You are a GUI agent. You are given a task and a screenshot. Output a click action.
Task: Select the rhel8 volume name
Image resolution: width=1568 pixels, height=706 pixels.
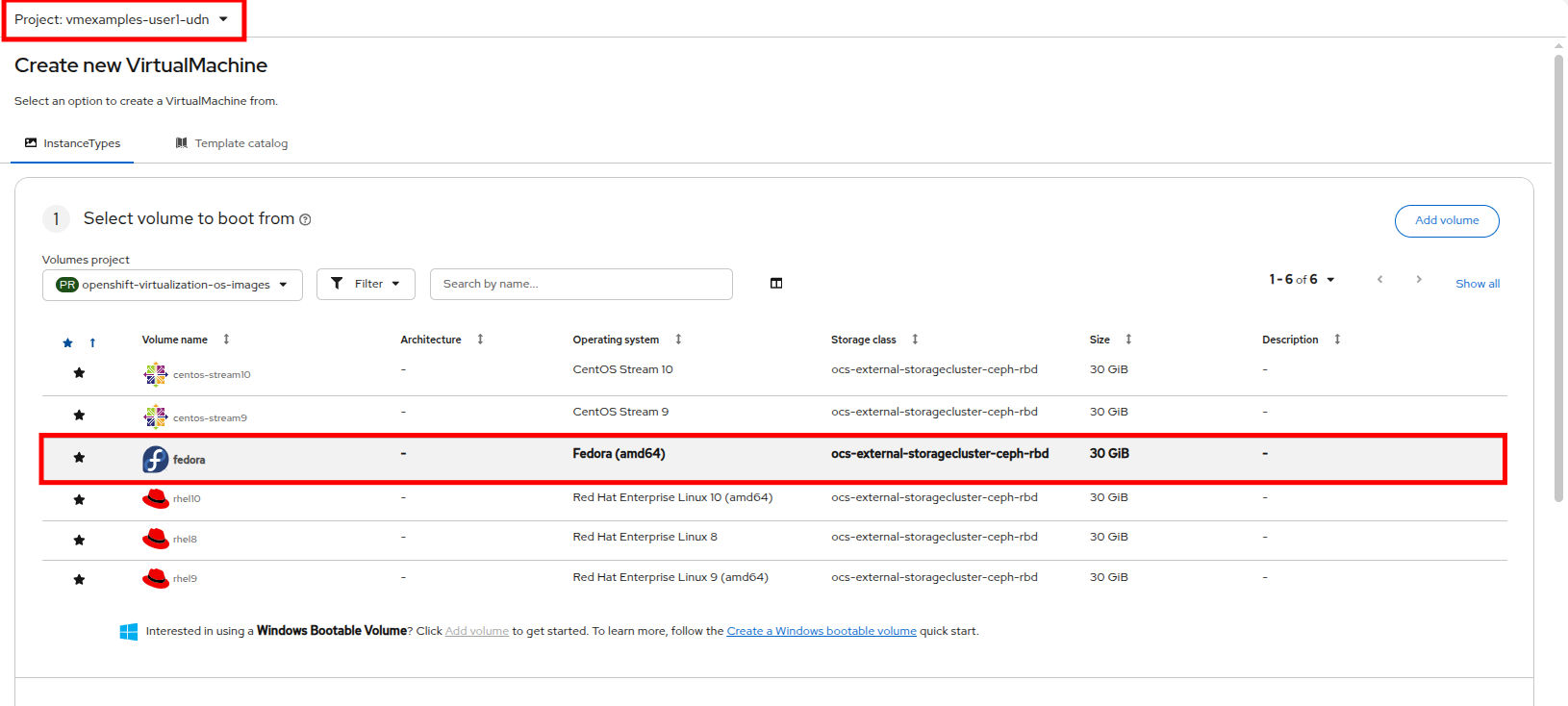(185, 540)
